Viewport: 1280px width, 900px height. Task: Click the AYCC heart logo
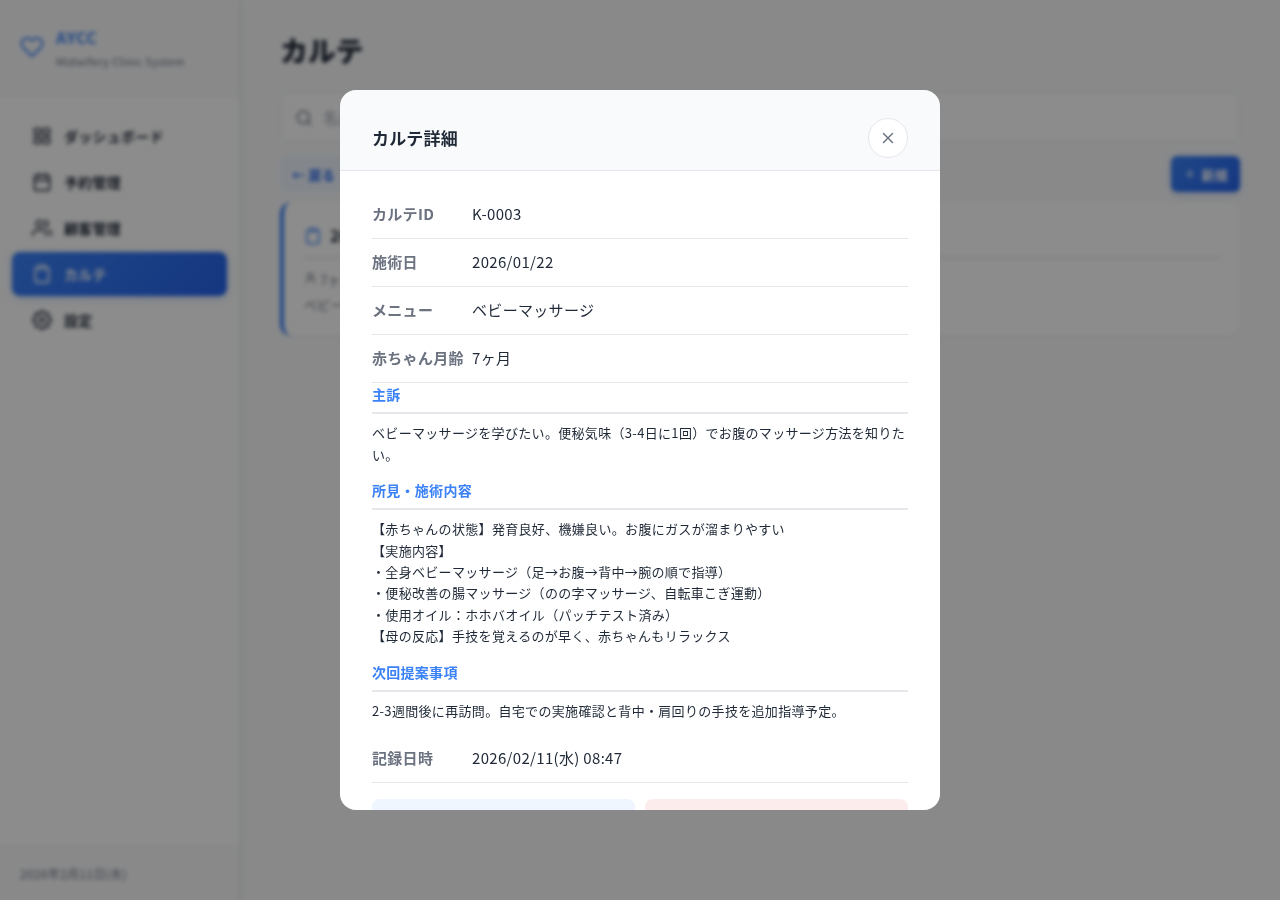(32, 45)
